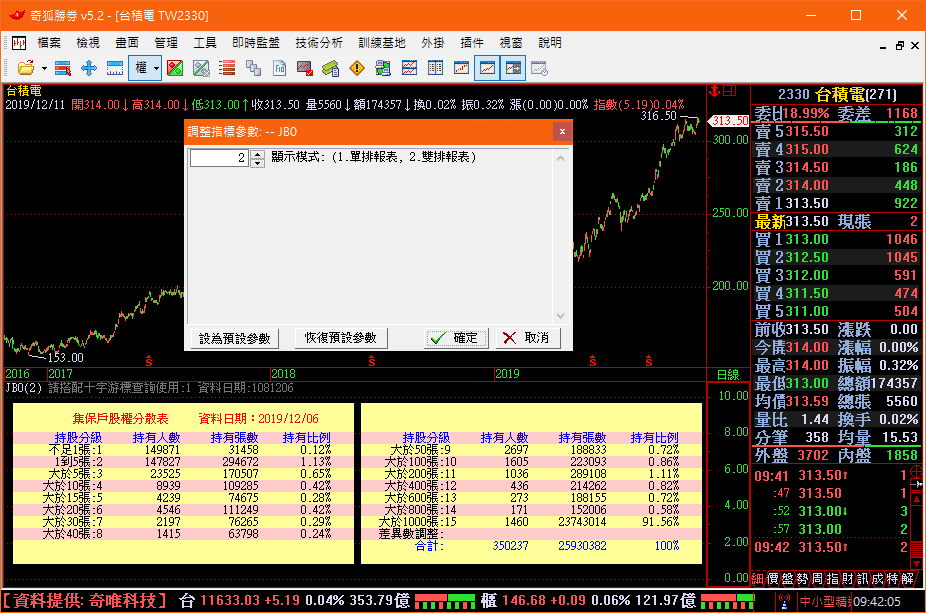The image size is (926, 613).
Task: Restore the inner child window button
Action: tap(899, 45)
